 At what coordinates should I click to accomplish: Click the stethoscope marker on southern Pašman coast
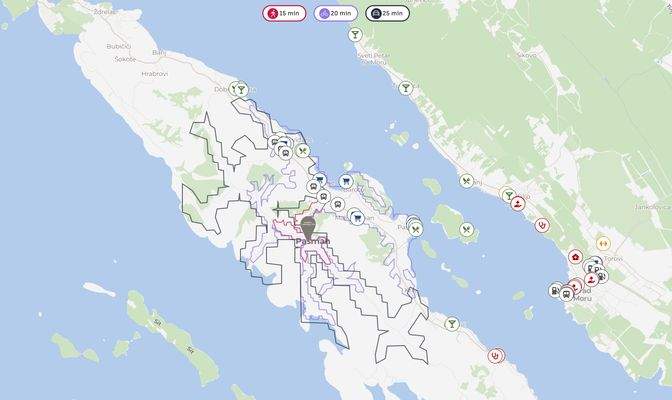[x=495, y=355]
